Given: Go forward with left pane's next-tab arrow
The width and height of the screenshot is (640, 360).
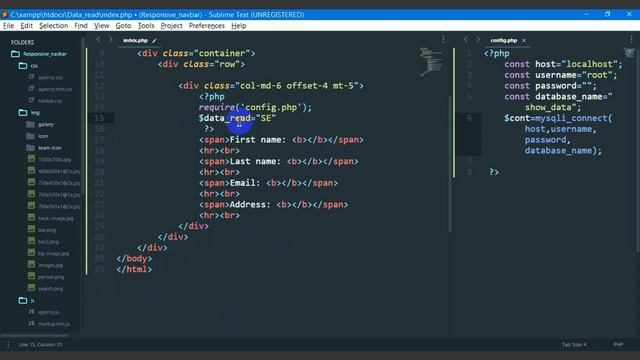Looking at the screenshot, I should [110, 40].
